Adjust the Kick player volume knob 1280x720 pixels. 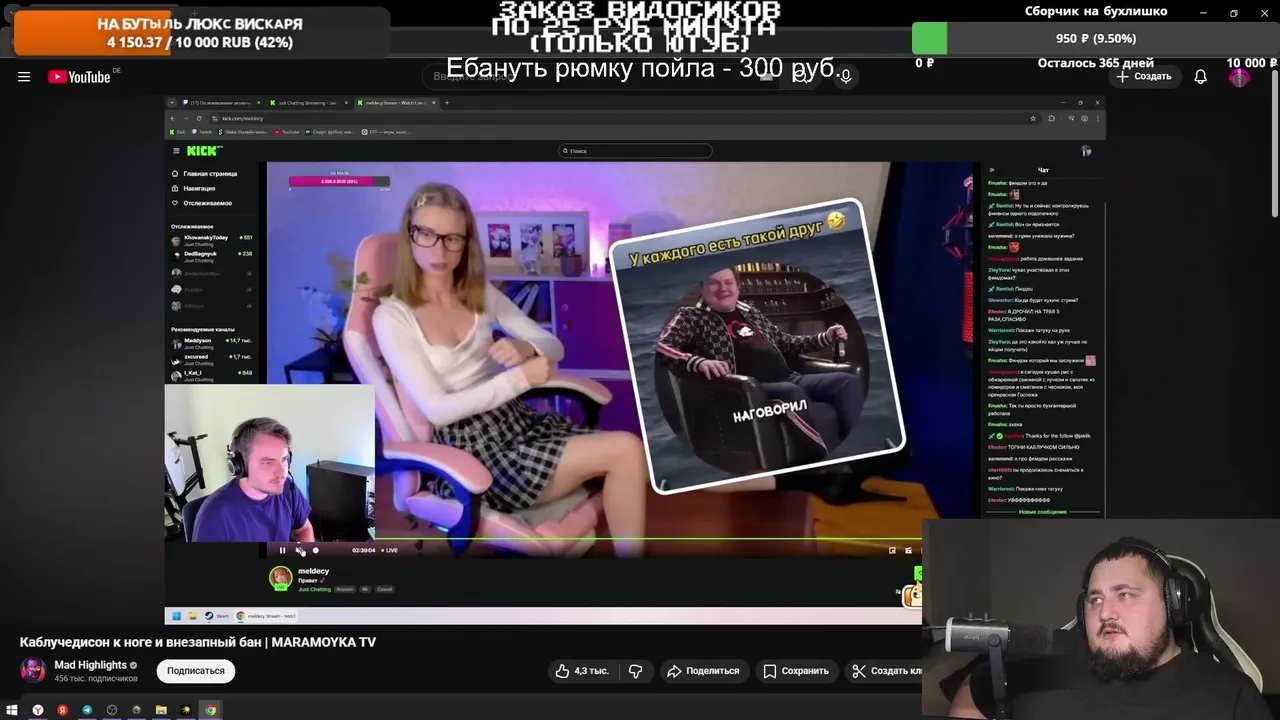pyautogui.click(x=316, y=550)
